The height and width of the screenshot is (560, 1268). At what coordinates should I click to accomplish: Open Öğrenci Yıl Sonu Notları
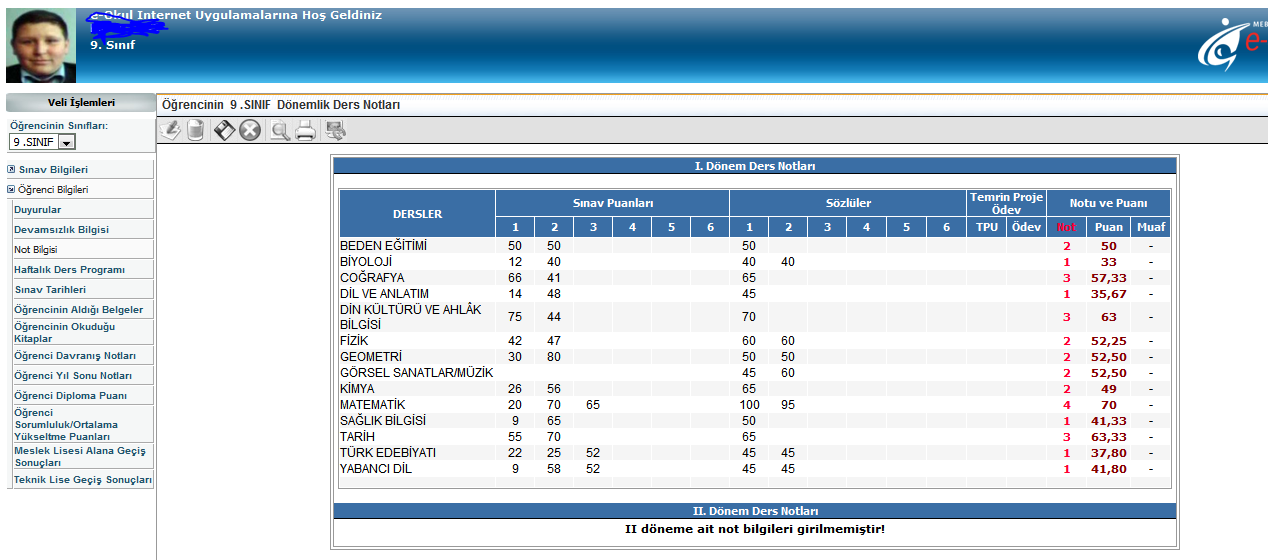tap(73, 375)
